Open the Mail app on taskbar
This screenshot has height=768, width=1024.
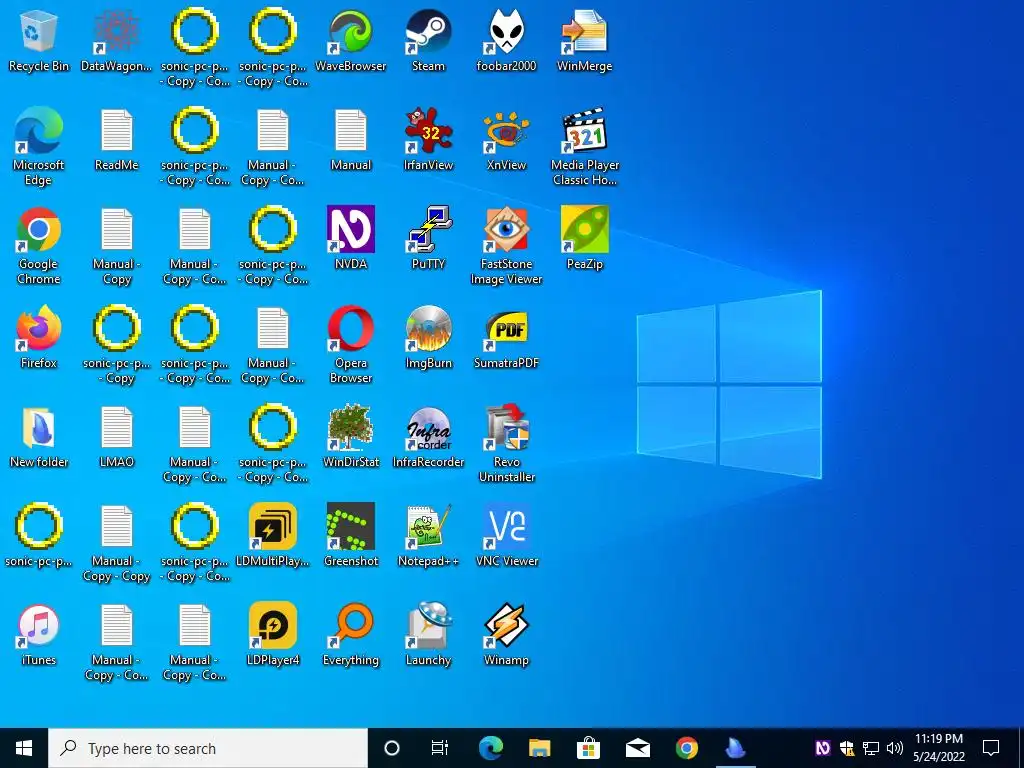point(637,748)
